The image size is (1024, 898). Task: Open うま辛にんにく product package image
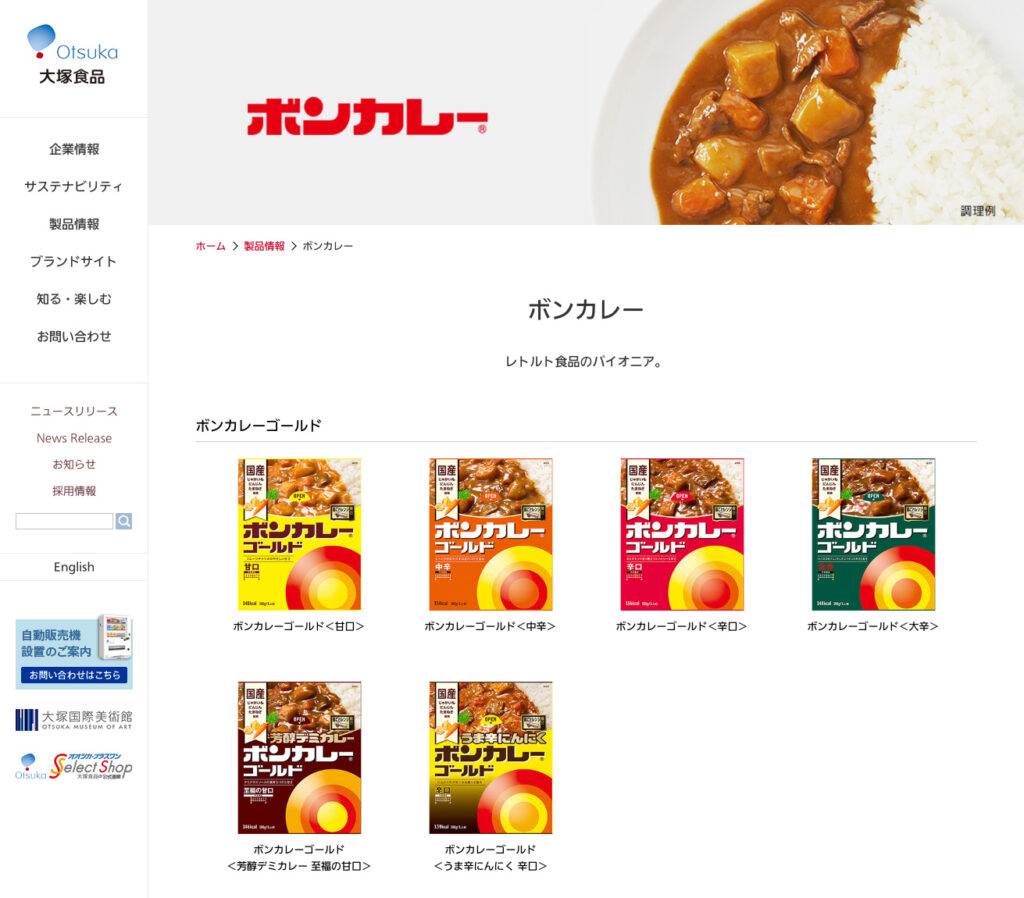(490, 758)
